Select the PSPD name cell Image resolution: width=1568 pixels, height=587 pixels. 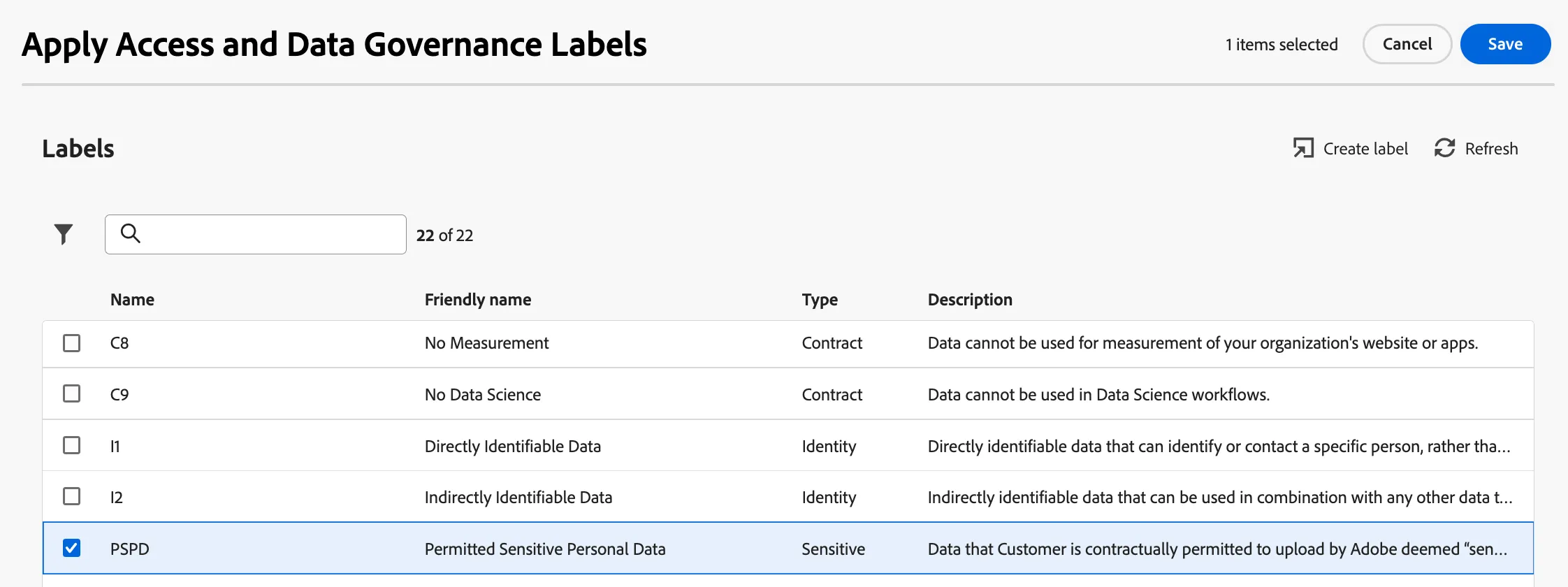(130, 549)
